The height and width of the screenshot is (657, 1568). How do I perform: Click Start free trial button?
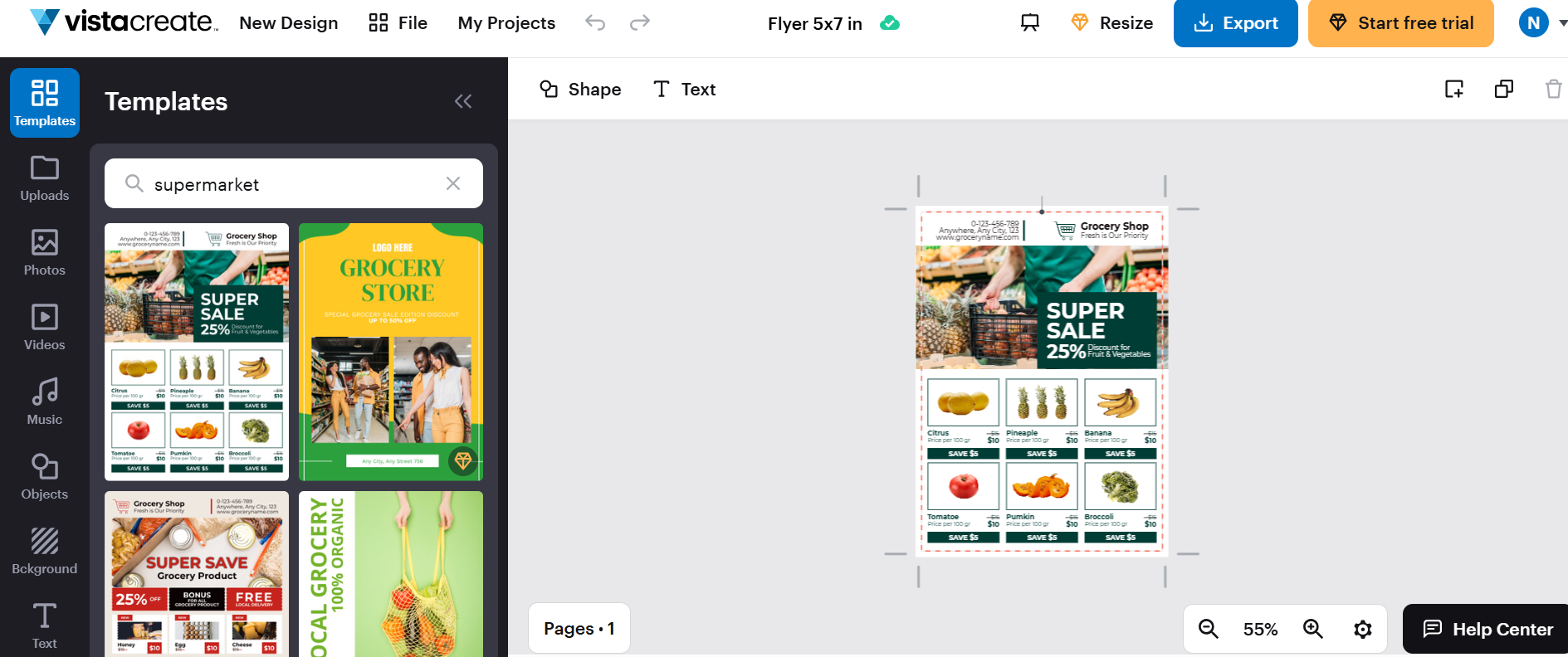tap(1400, 23)
